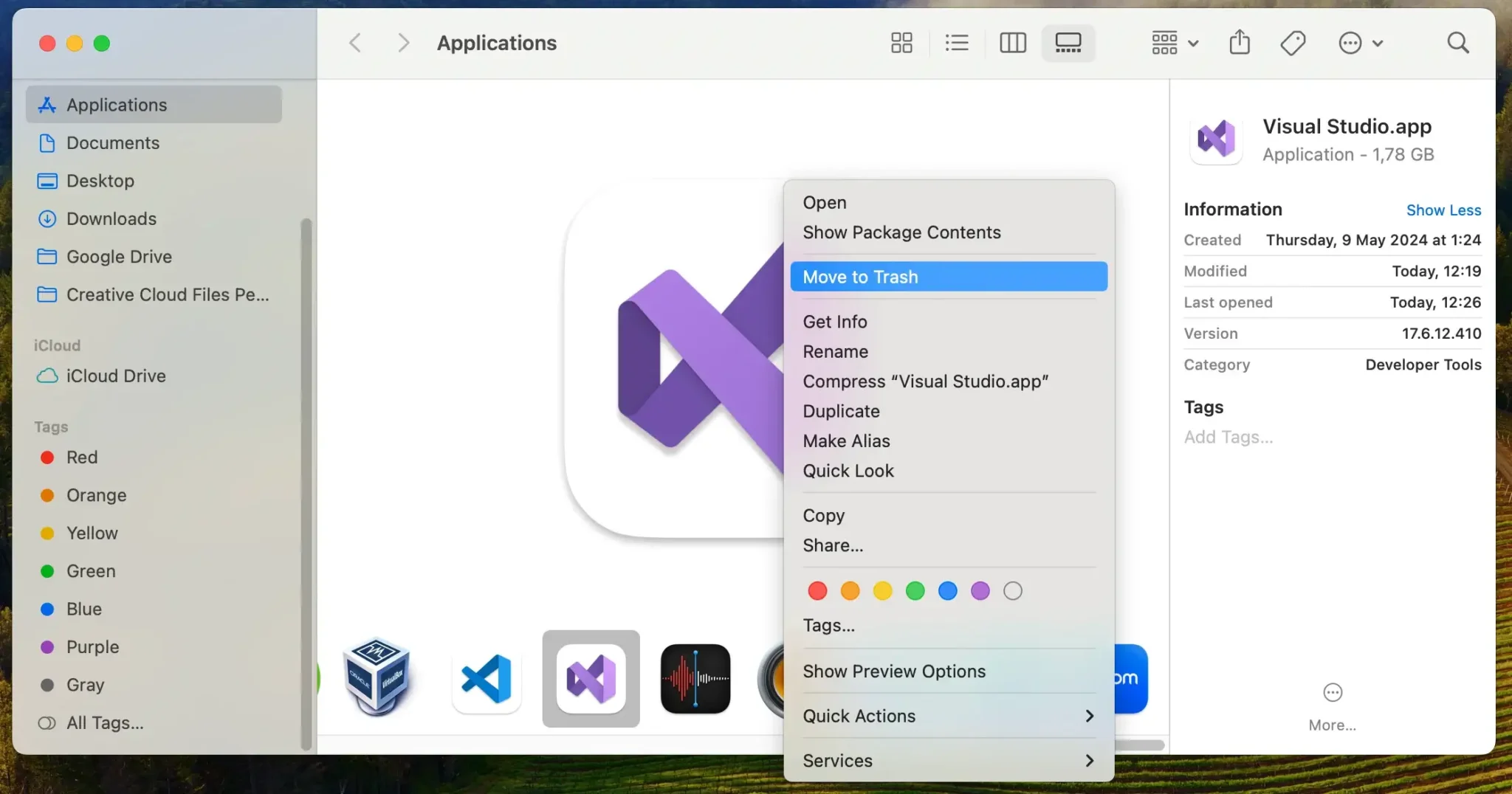Expand the Services submenu
This screenshot has width=1512, height=794.
(949, 761)
